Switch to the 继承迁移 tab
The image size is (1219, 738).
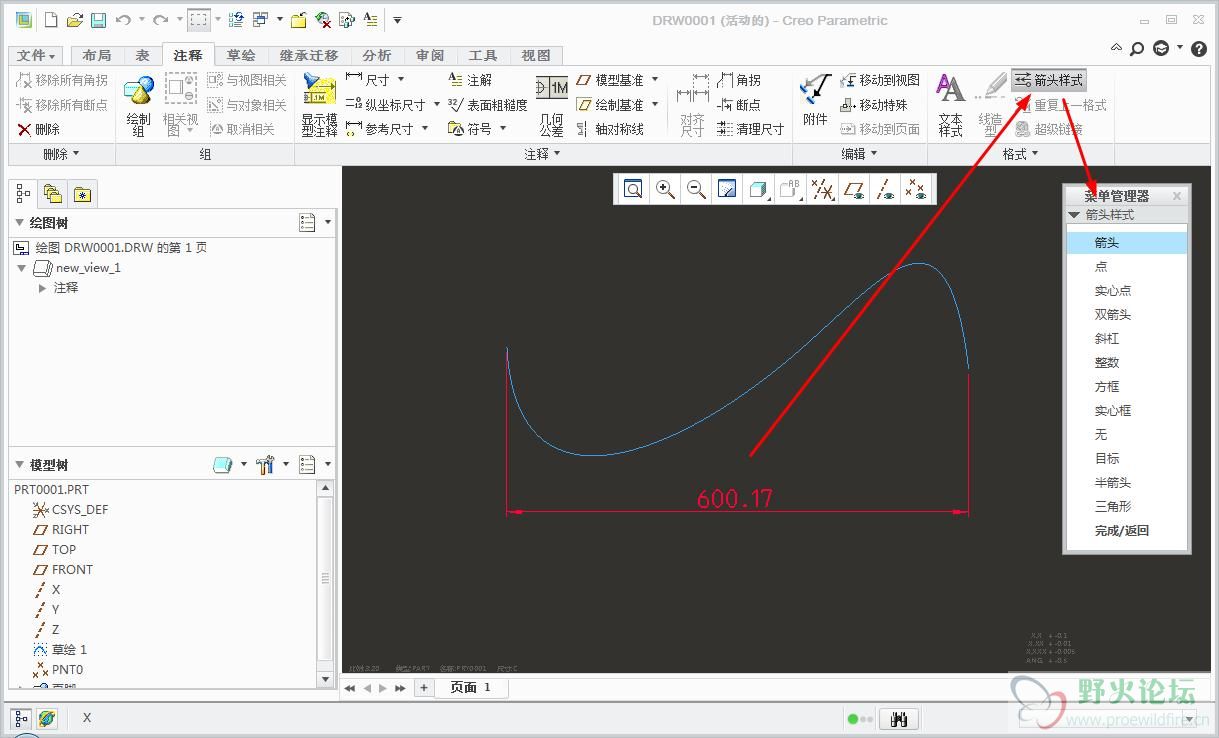coord(309,56)
